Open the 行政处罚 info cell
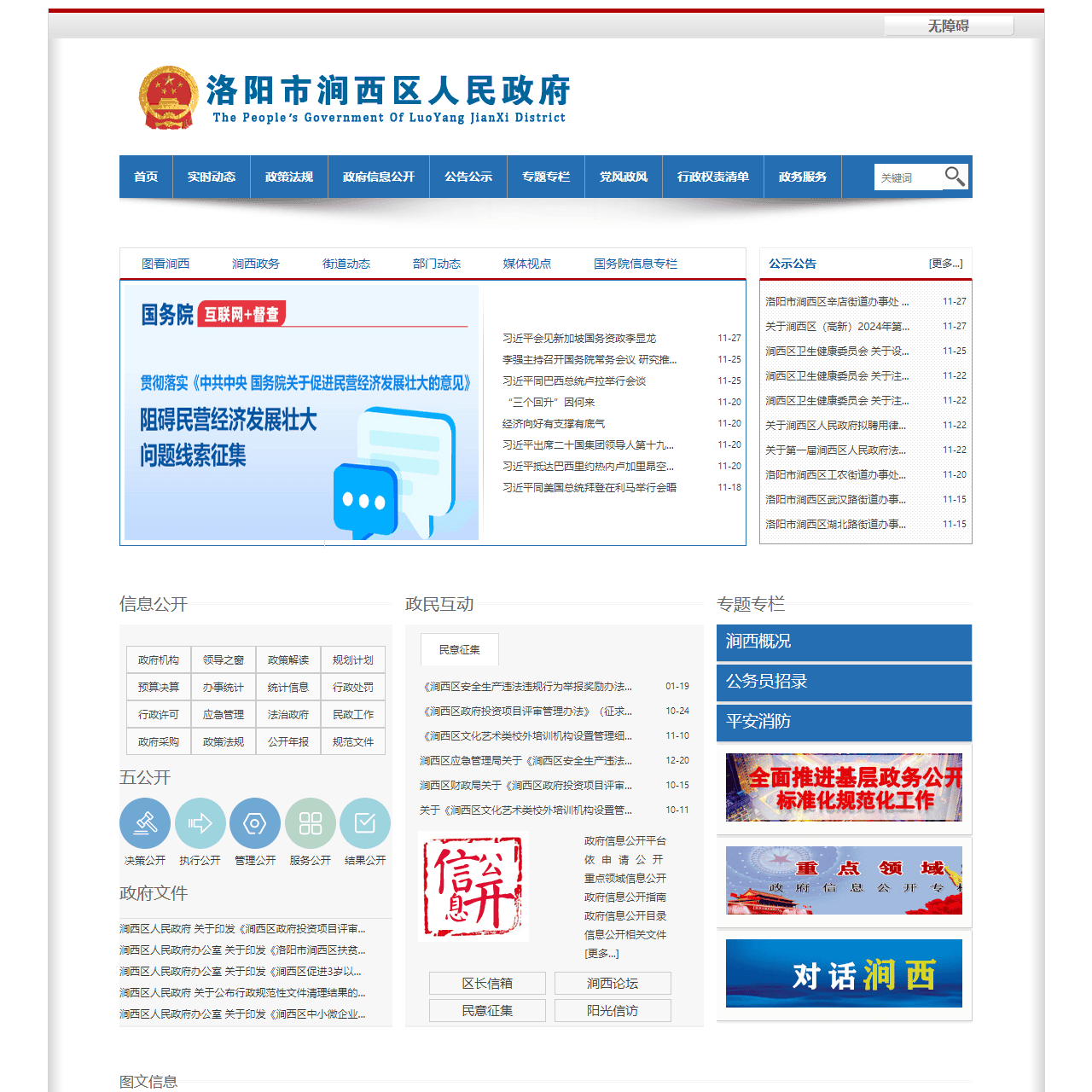This screenshot has height=1092, width=1092. pyautogui.click(x=353, y=688)
